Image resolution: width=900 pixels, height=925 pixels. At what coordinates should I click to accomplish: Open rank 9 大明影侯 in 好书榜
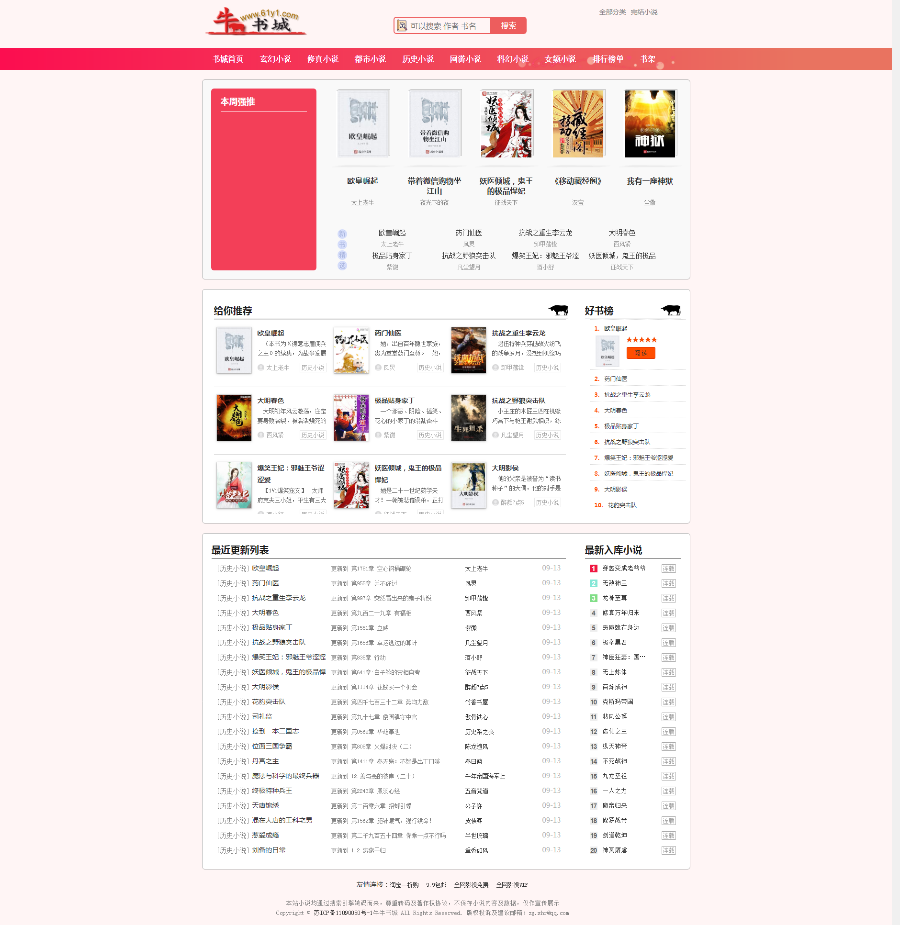(x=616, y=489)
